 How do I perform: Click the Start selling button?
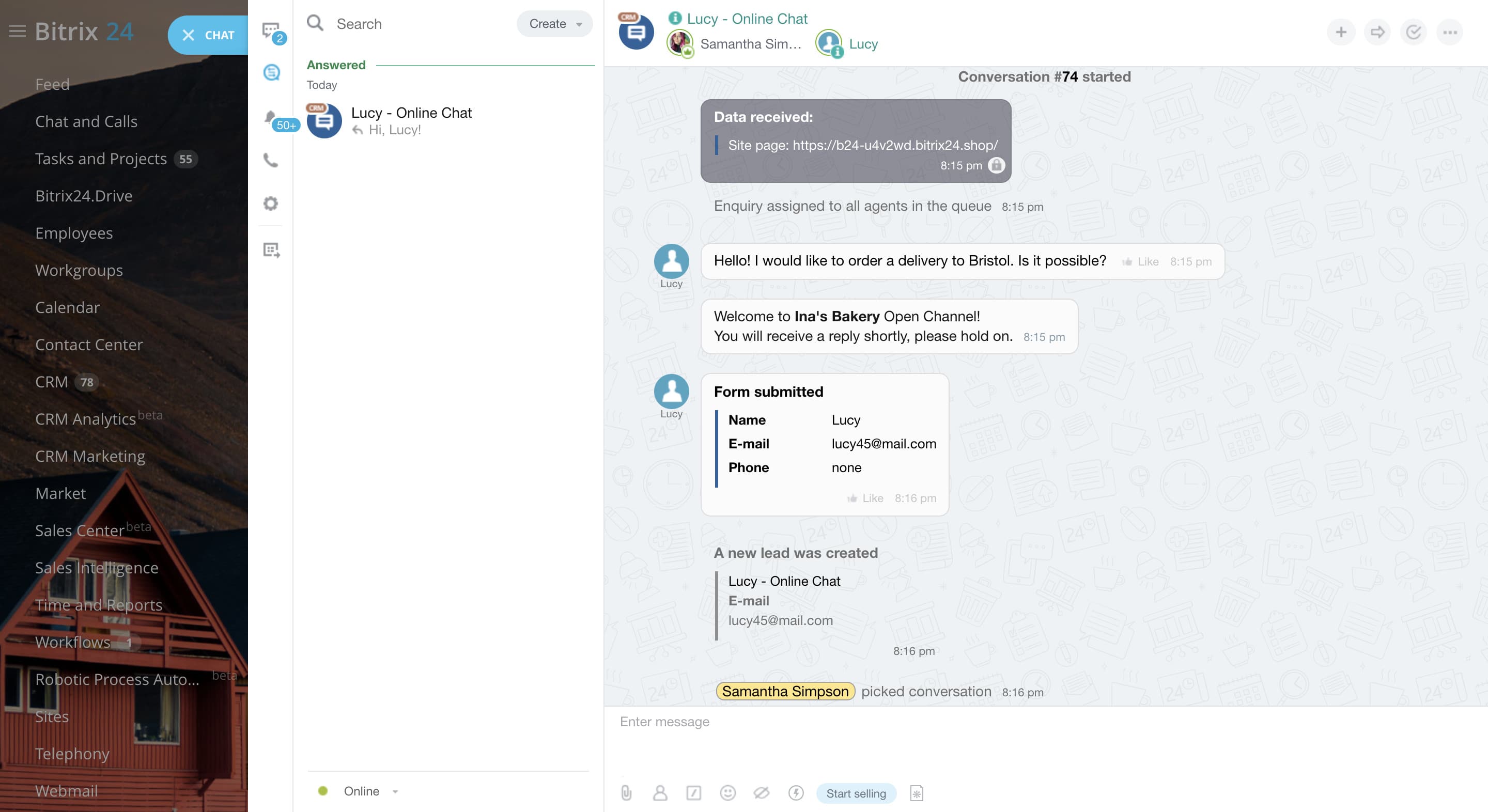click(x=856, y=793)
